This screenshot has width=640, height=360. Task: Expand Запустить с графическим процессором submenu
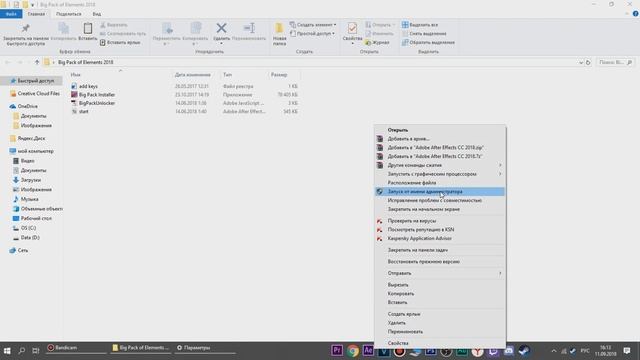point(440,174)
